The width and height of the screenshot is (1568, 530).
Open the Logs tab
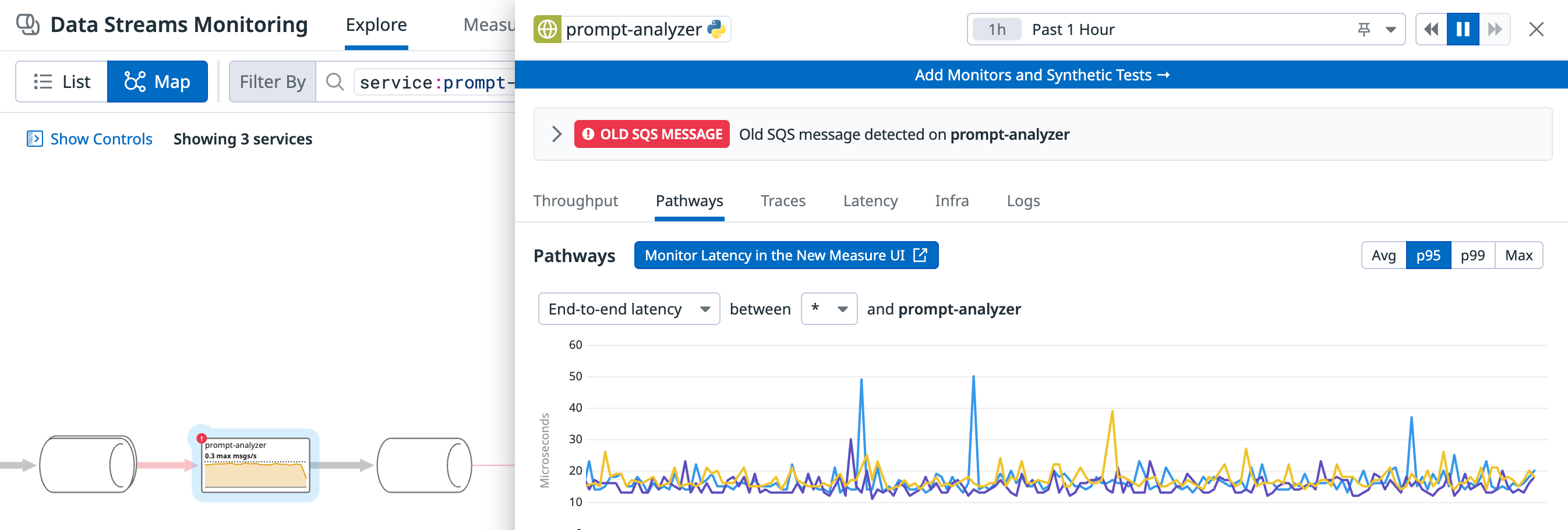(1023, 201)
